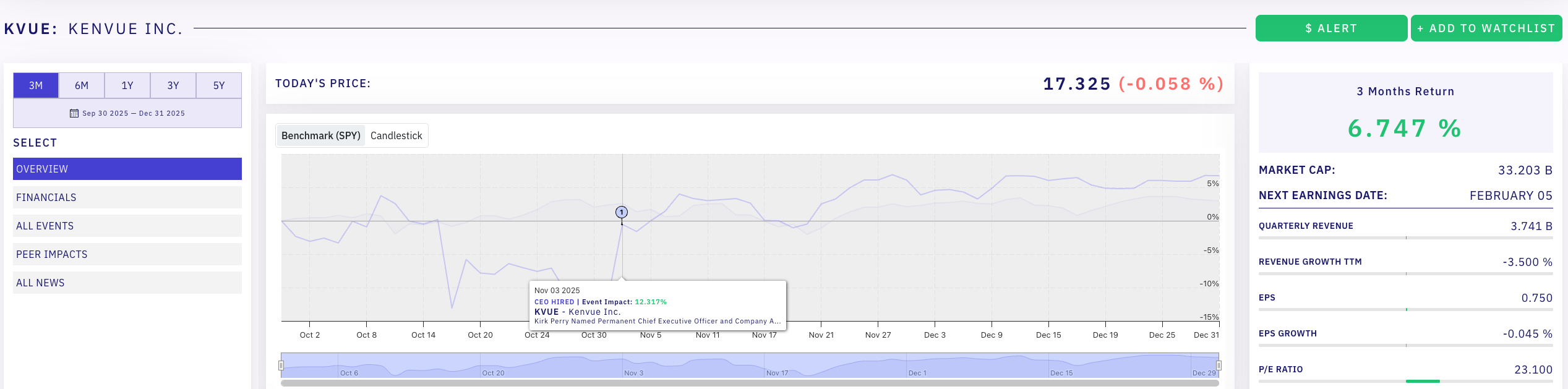The width and height of the screenshot is (1568, 389).
Task: Click the EPS value 0.750
Action: click(x=1537, y=298)
